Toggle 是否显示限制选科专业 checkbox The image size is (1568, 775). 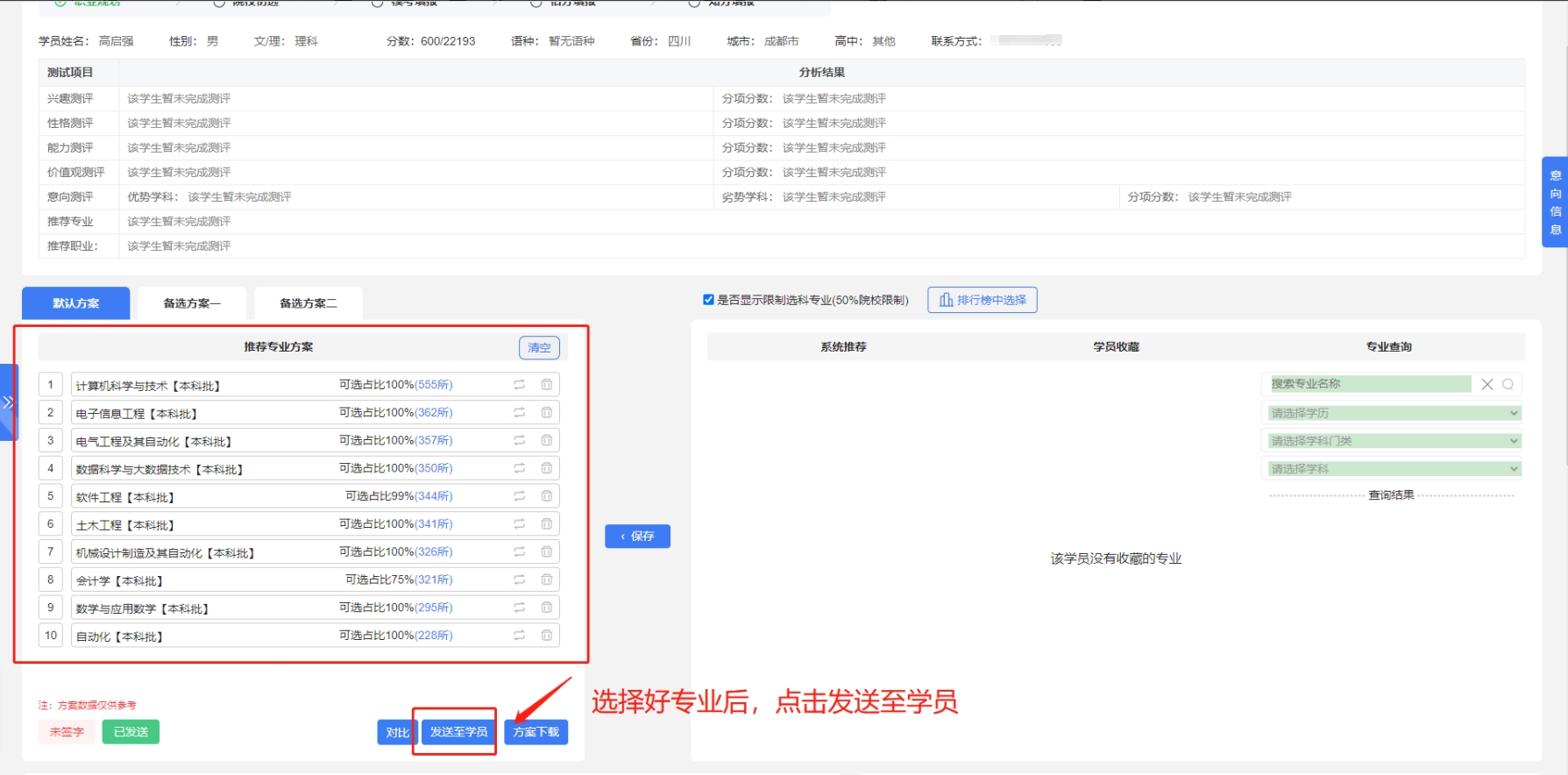tap(708, 300)
